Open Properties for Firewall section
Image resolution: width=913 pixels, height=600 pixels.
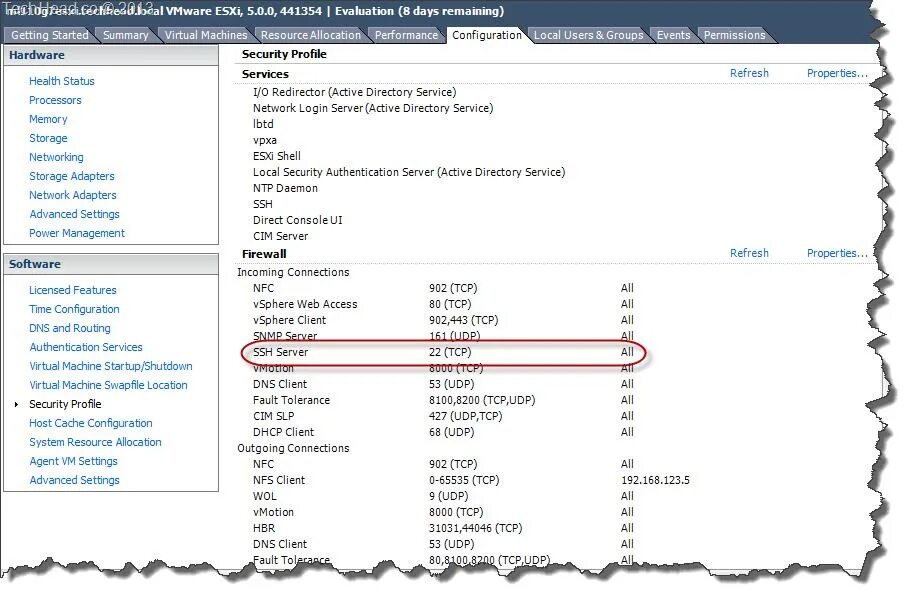tap(837, 253)
